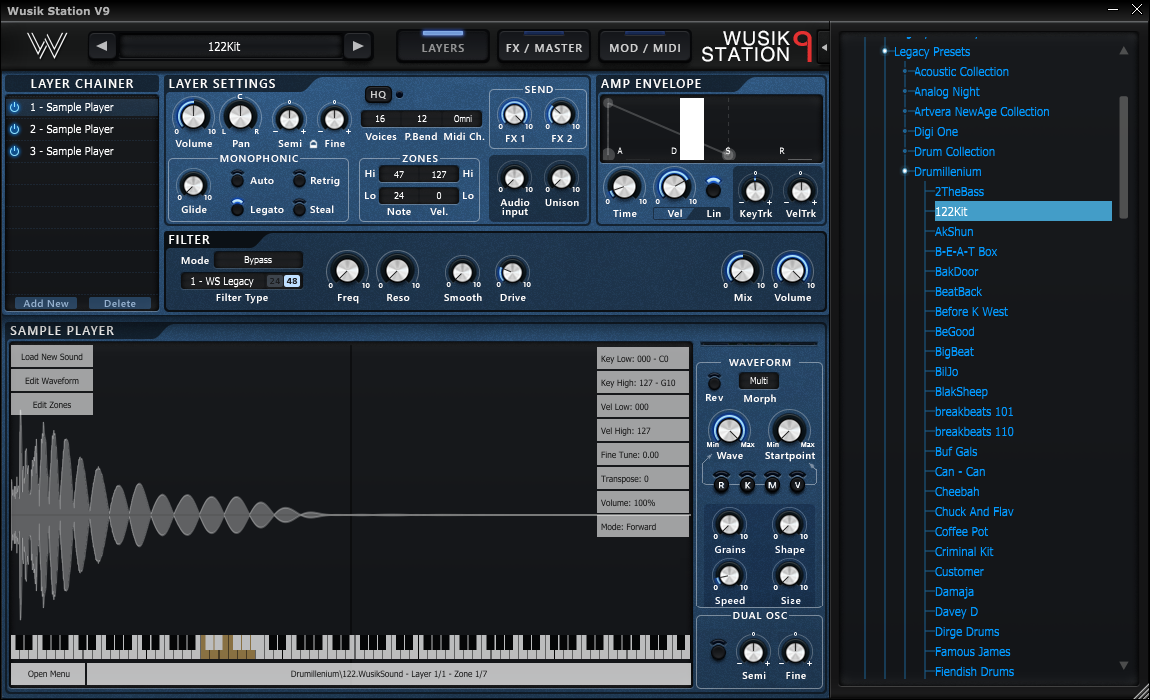Open the Midi Ch. Omni selector
This screenshot has width=1150, height=700.
(x=463, y=119)
